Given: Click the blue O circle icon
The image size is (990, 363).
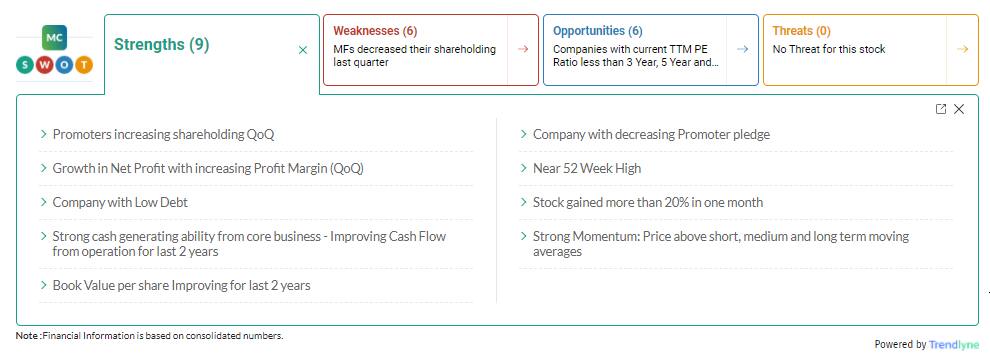Looking at the screenshot, I should (x=64, y=64).
